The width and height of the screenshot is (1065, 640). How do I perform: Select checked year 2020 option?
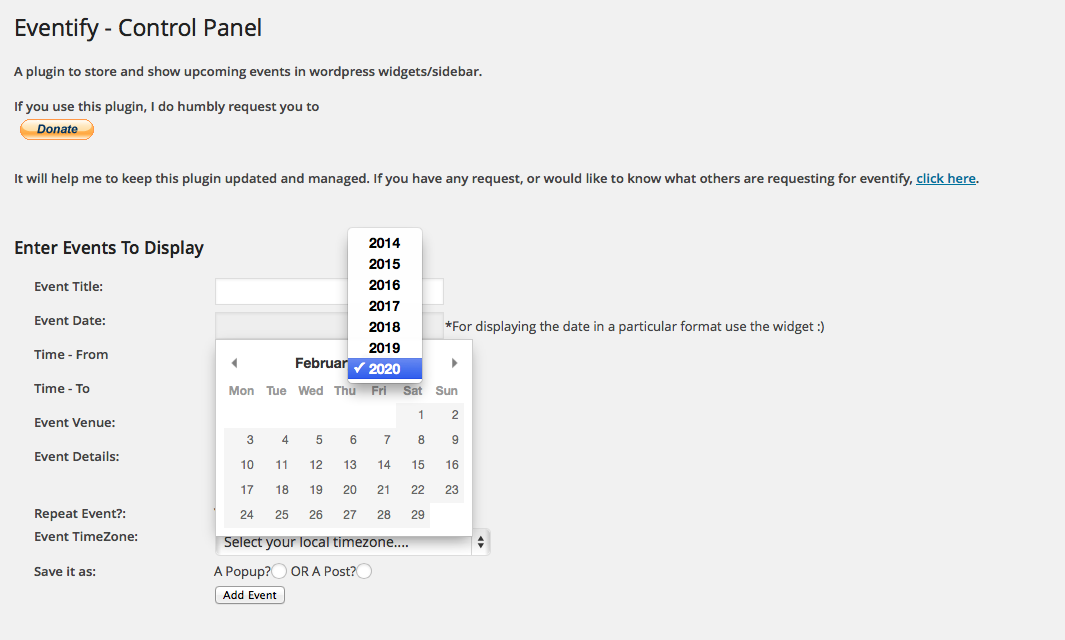pyautogui.click(x=384, y=369)
